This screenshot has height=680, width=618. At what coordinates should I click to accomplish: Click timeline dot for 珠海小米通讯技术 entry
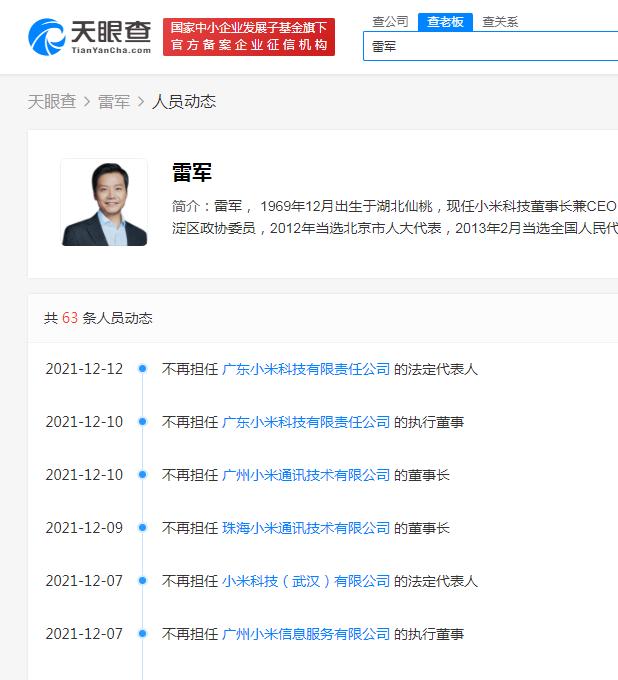coord(142,527)
